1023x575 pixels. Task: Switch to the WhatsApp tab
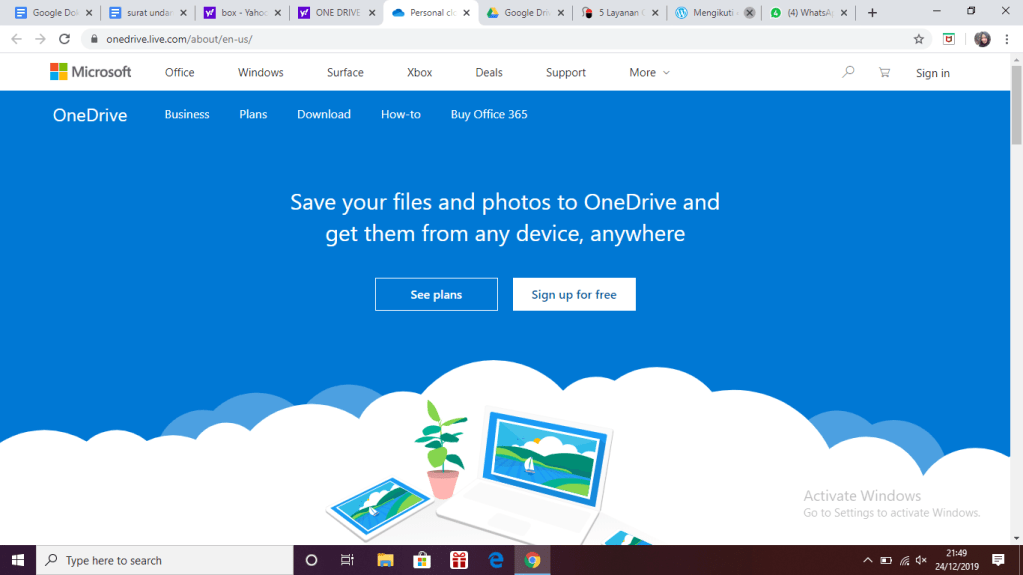pyautogui.click(x=806, y=13)
